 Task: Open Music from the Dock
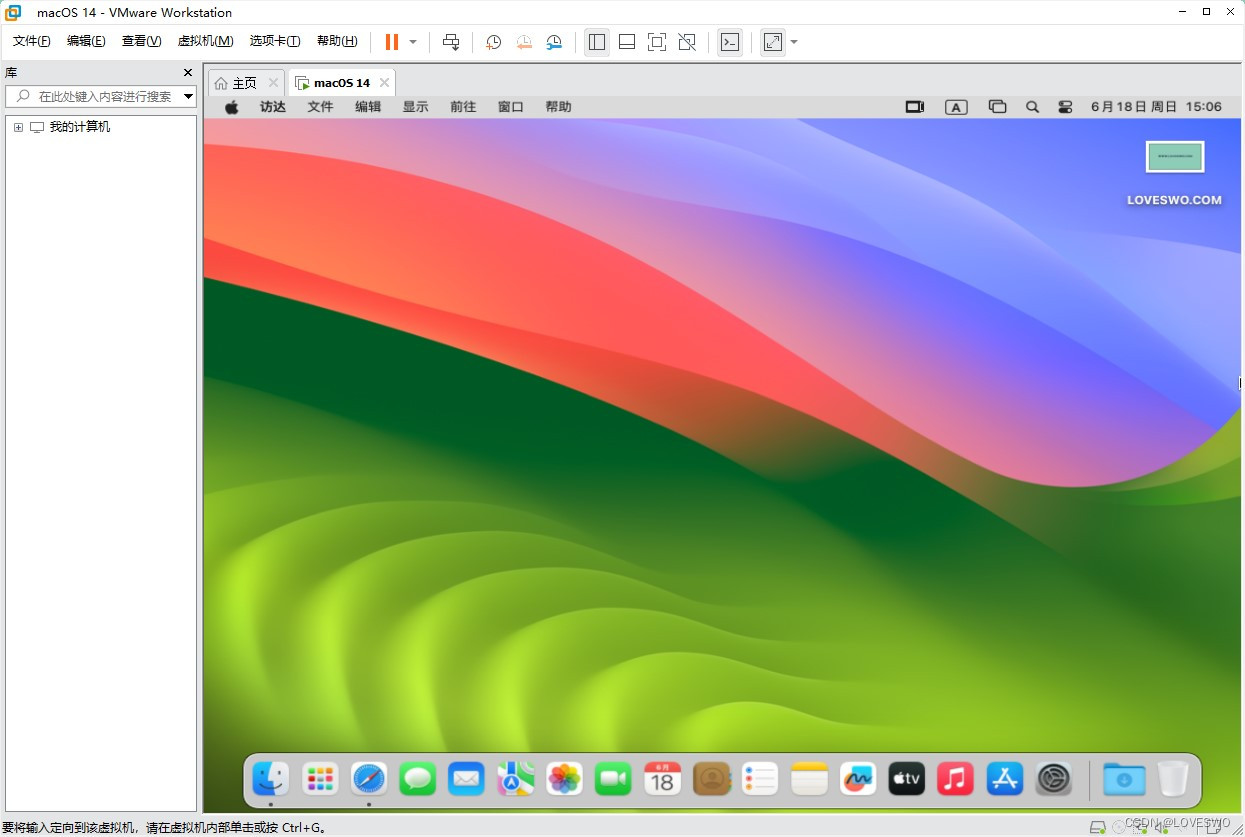[956, 778]
